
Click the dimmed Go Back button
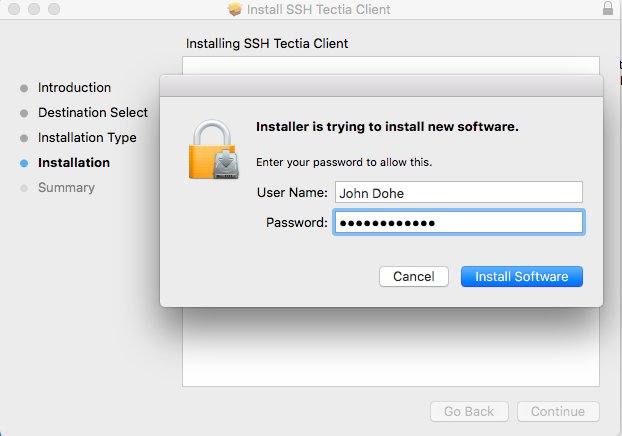(x=469, y=411)
